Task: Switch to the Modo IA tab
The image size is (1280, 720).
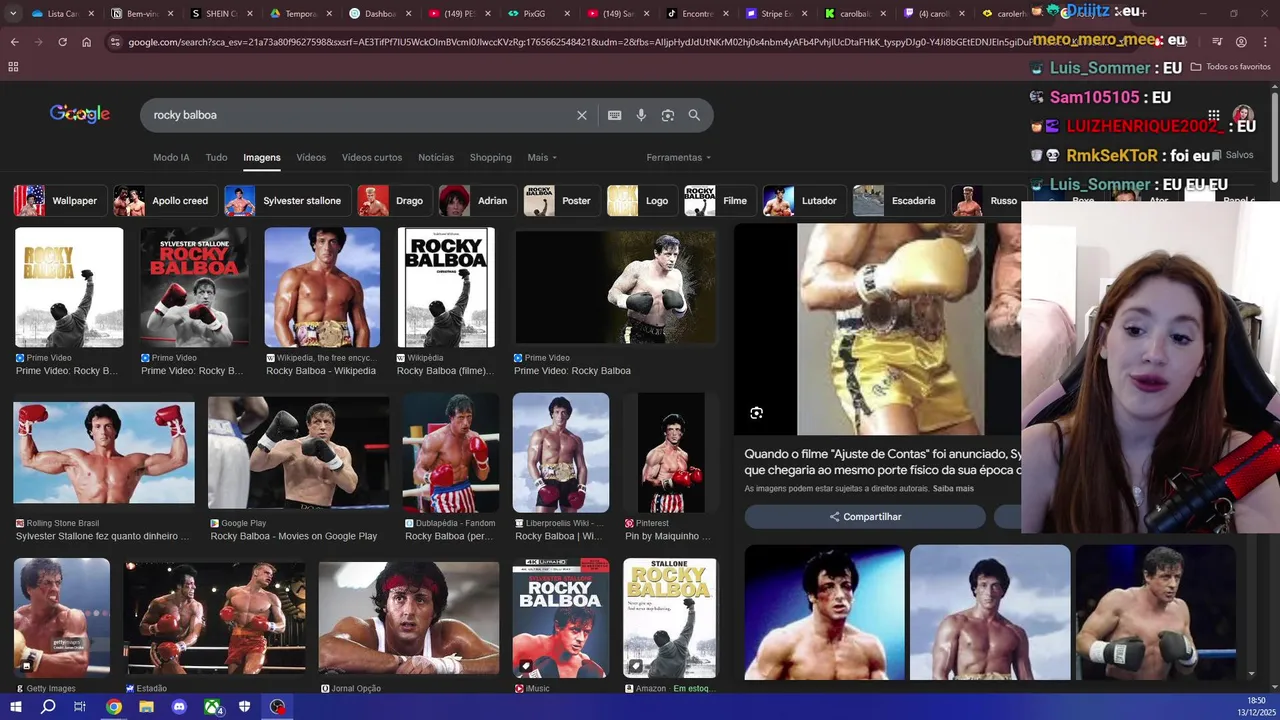Action: (x=171, y=157)
